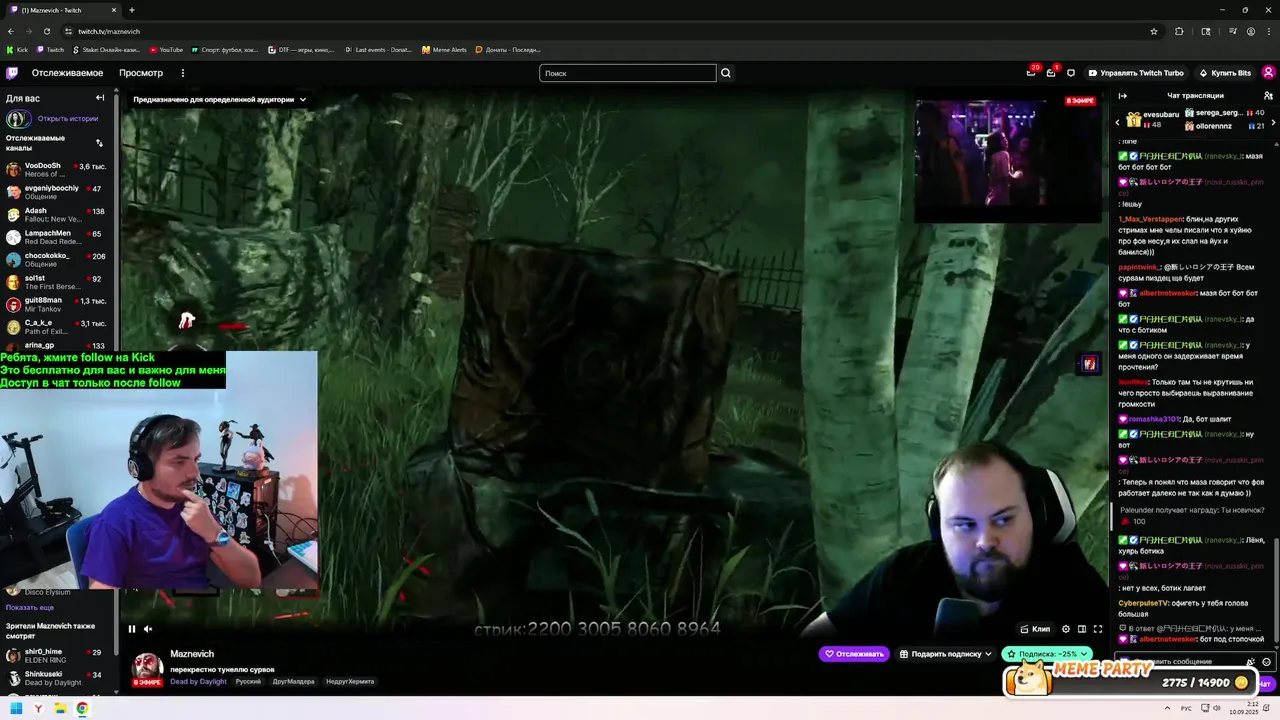Click the Bits icon in chat input
Screen dimensions: 1280x720
click(x=1251, y=662)
